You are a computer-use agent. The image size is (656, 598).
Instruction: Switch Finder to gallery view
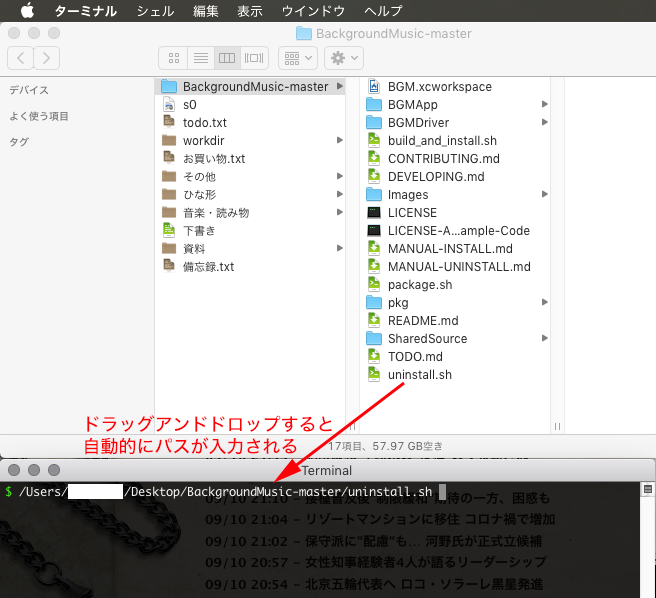click(x=254, y=58)
